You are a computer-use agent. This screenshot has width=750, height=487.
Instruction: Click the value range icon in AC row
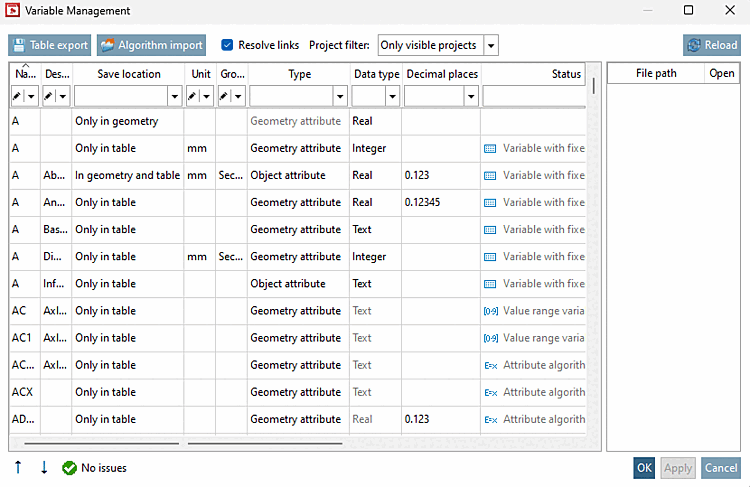point(491,311)
